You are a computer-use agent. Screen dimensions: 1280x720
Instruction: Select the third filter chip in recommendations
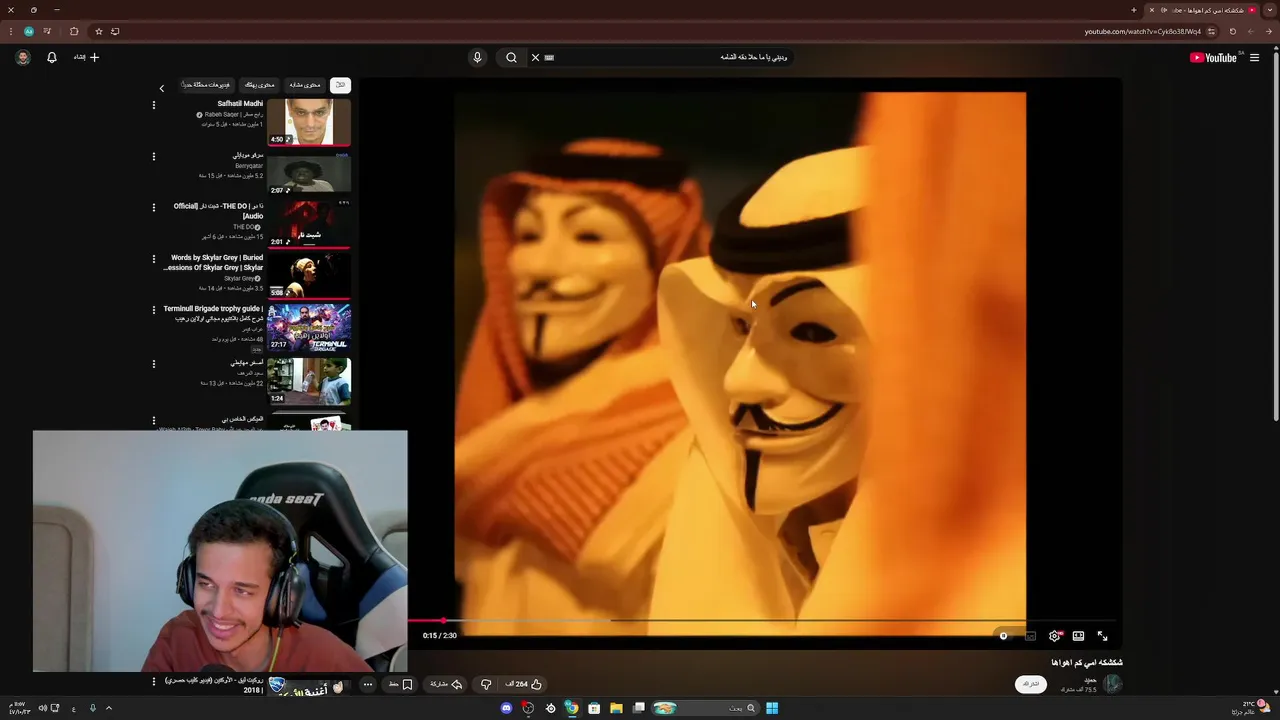[x=259, y=85]
